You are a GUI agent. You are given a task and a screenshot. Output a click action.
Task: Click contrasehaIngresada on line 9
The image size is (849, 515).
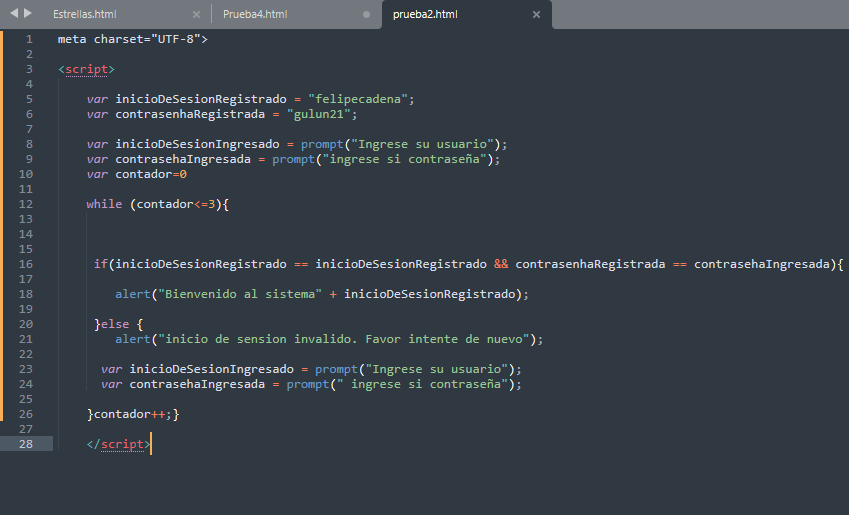click(183, 159)
